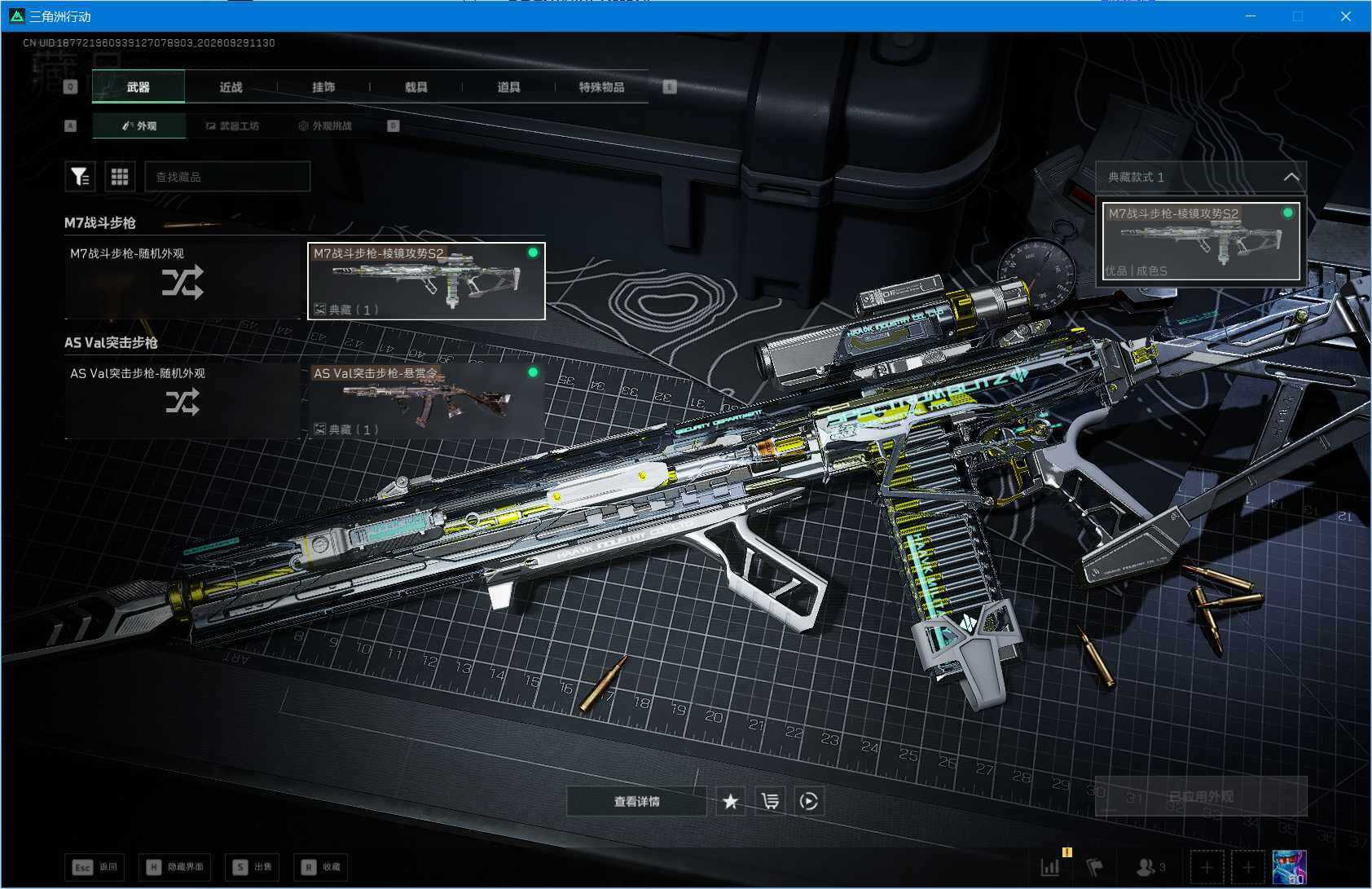
Task: Add teammate in first empty slot
Action: point(1207,867)
